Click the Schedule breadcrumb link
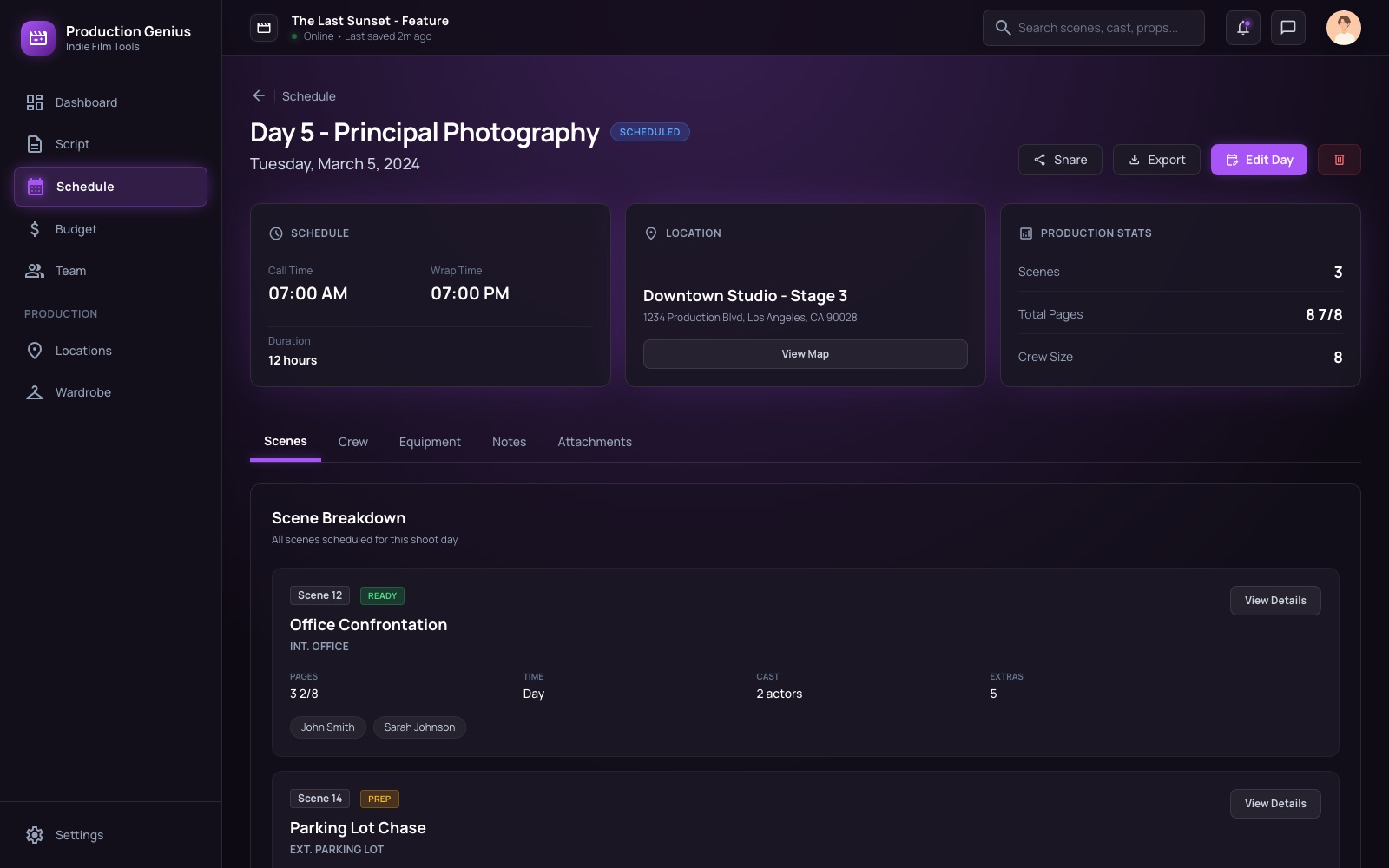The image size is (1389, 868). coord(308,96)
